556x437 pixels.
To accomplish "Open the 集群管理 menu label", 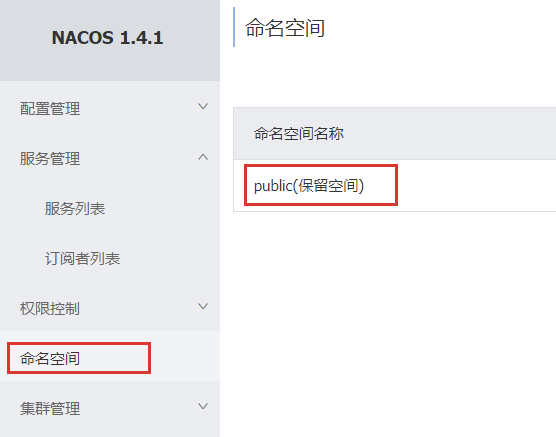I will click(x=50, y=409).
